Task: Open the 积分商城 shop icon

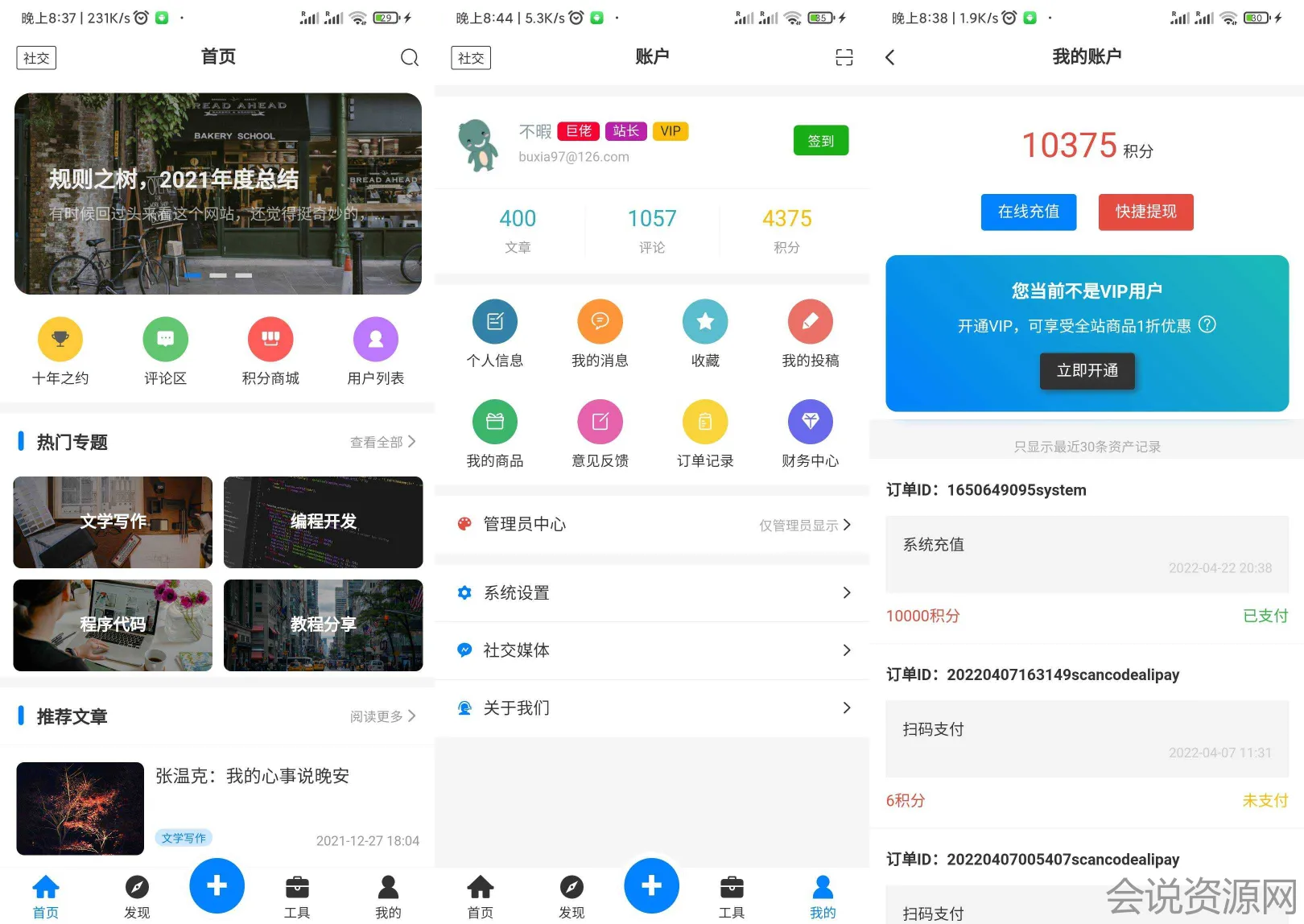Action: click(x=270, y=340)
